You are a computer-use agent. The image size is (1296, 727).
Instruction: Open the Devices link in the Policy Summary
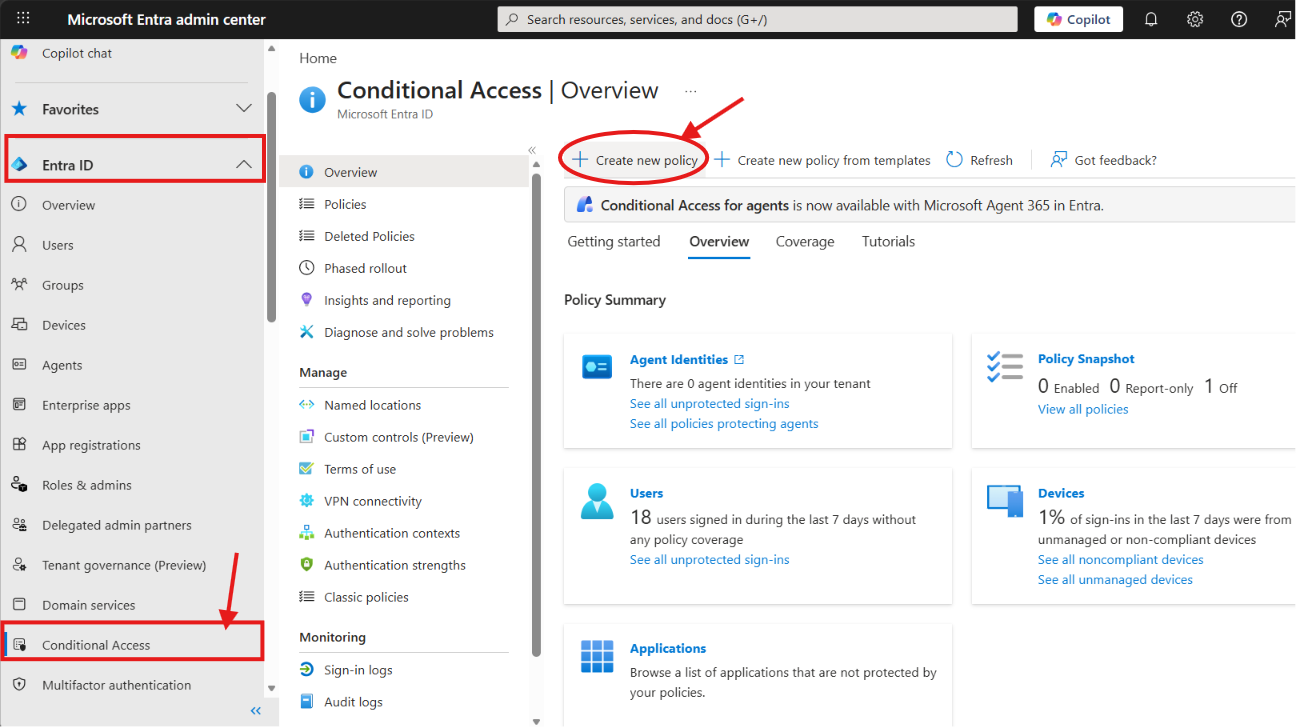pyautogui.click(x=1061, y=493)
